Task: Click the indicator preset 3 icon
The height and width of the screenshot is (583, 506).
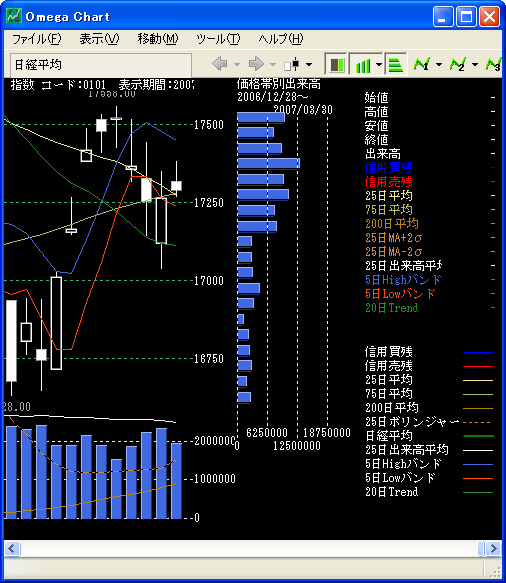Action: (494, 65)
